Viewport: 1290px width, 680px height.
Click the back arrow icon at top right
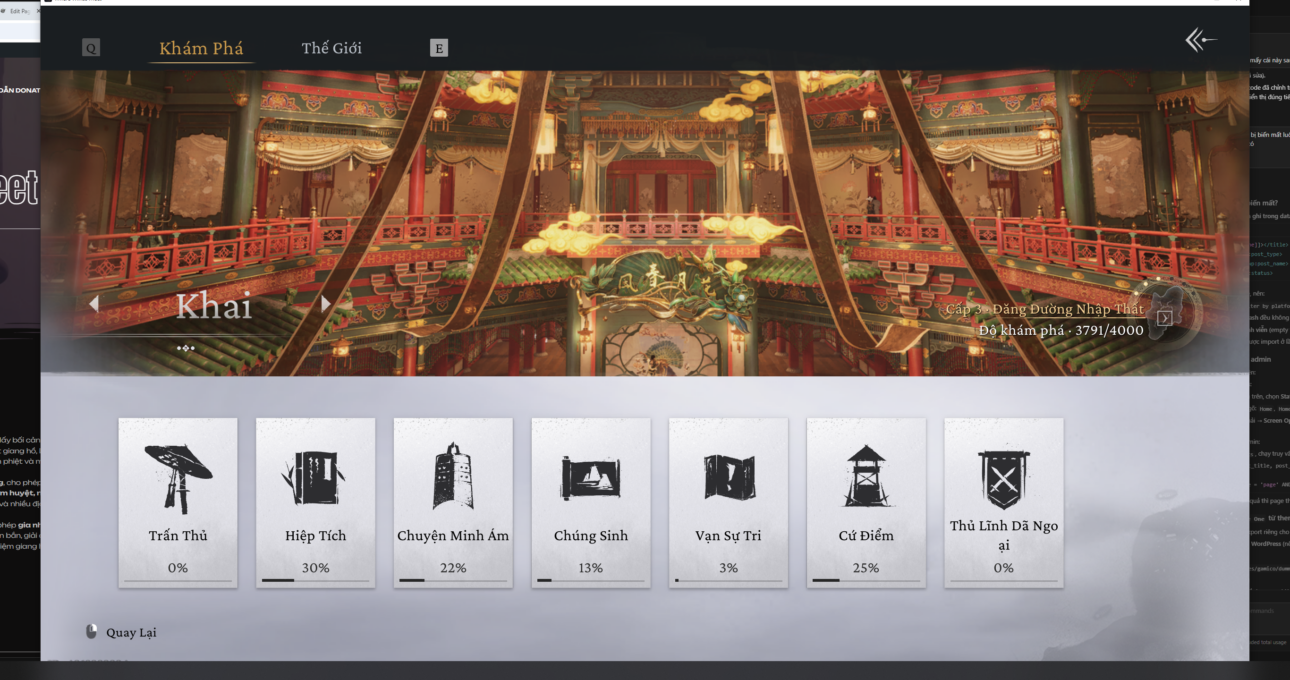tap(1200, 40)
